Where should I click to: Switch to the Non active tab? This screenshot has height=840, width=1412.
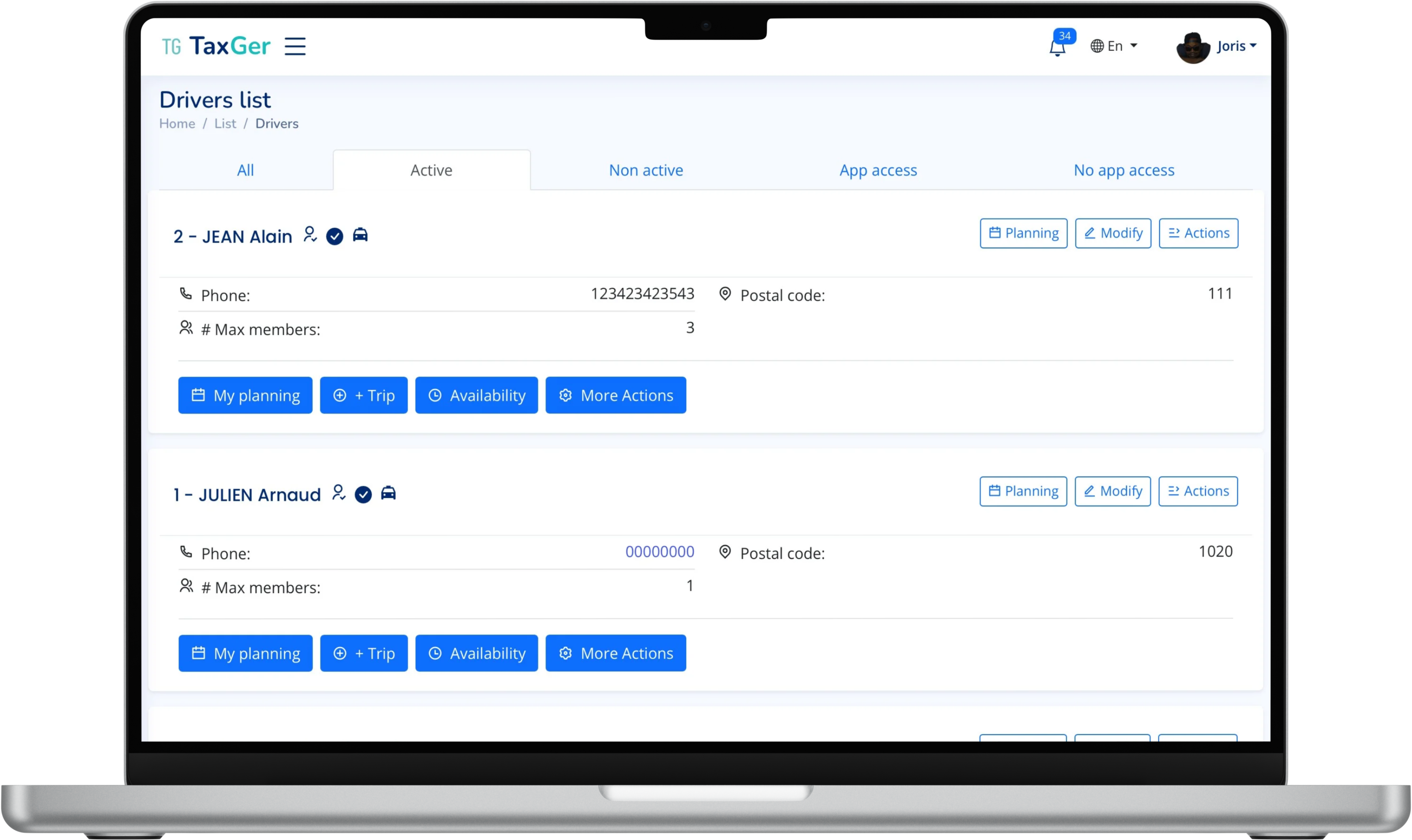646,170
